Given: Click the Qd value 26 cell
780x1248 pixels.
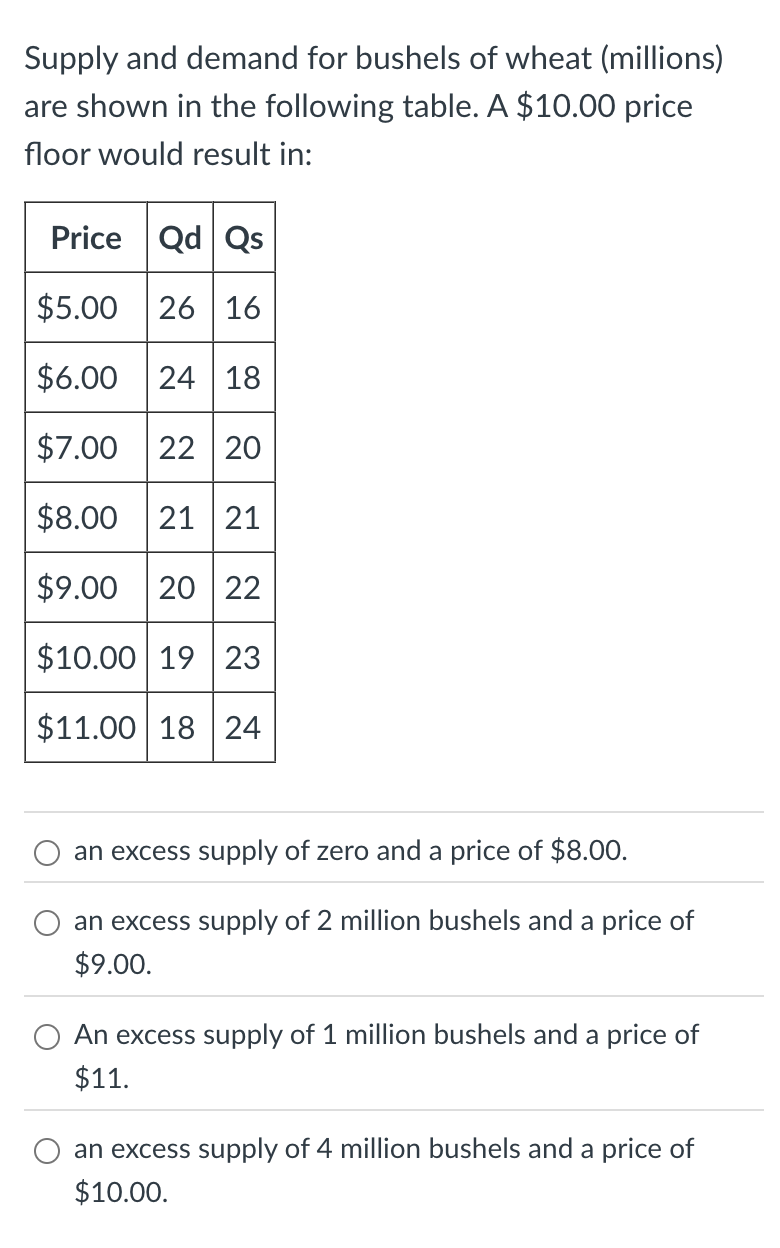Looking at the screenshot, I should tap(179, 308).
